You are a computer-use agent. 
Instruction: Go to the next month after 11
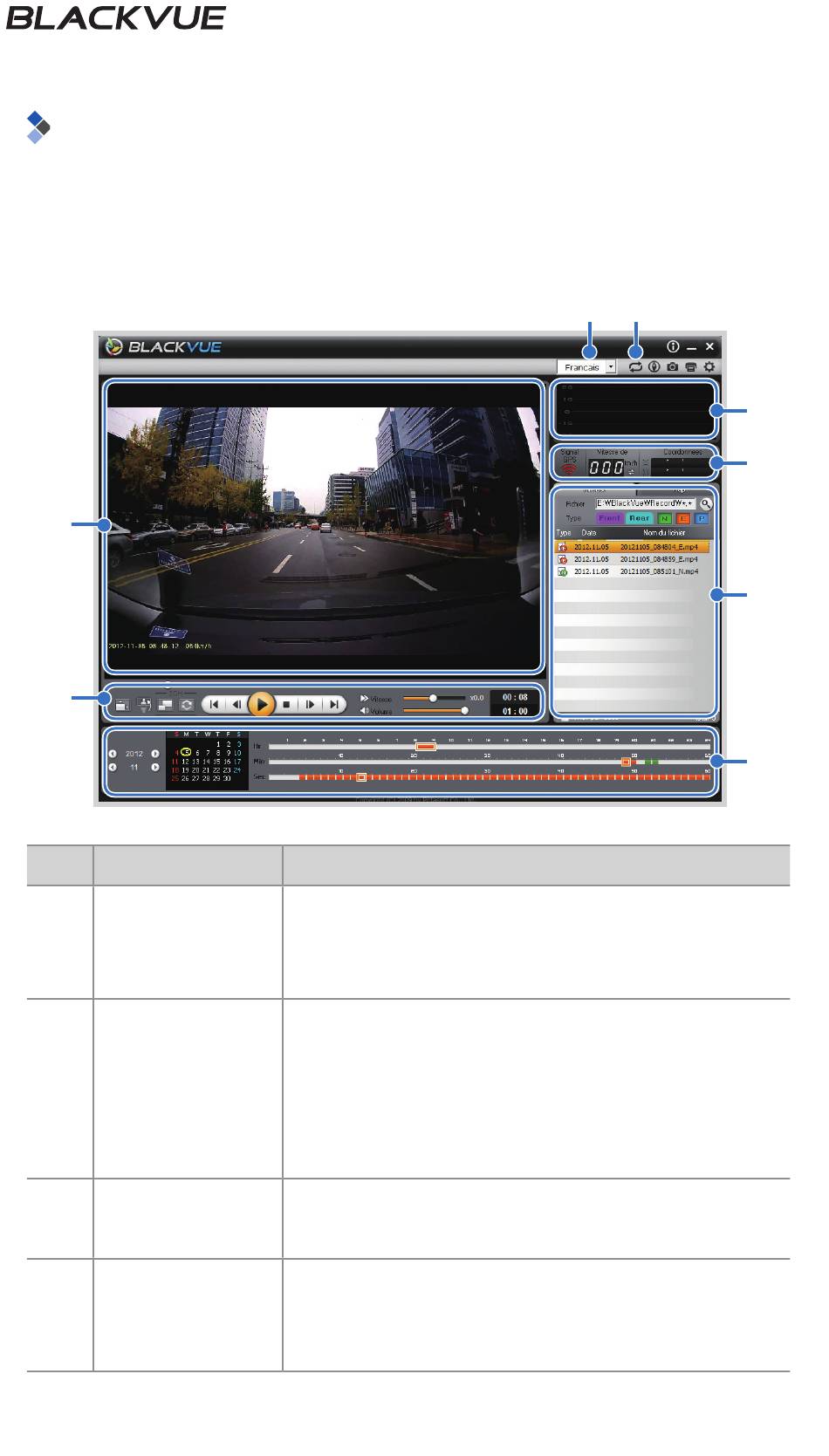(155, 768)
